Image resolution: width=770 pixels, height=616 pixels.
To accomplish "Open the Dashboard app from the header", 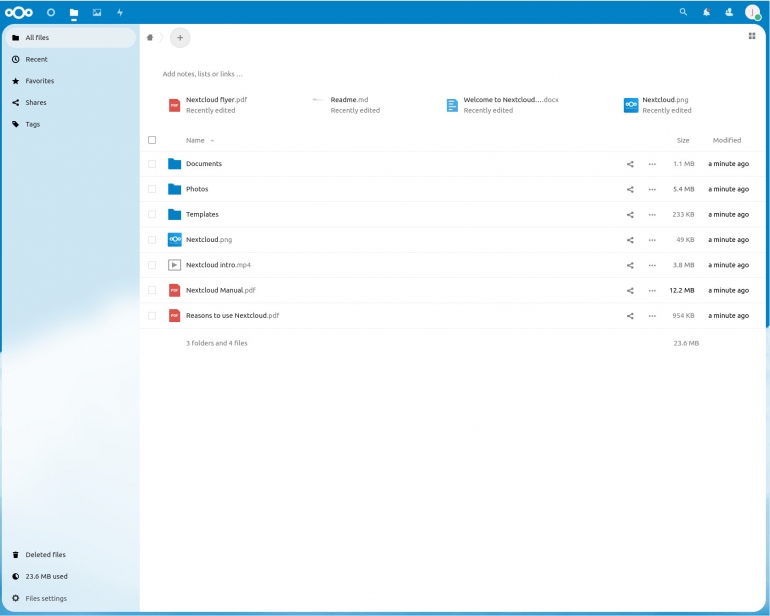I will click(51, 12).
